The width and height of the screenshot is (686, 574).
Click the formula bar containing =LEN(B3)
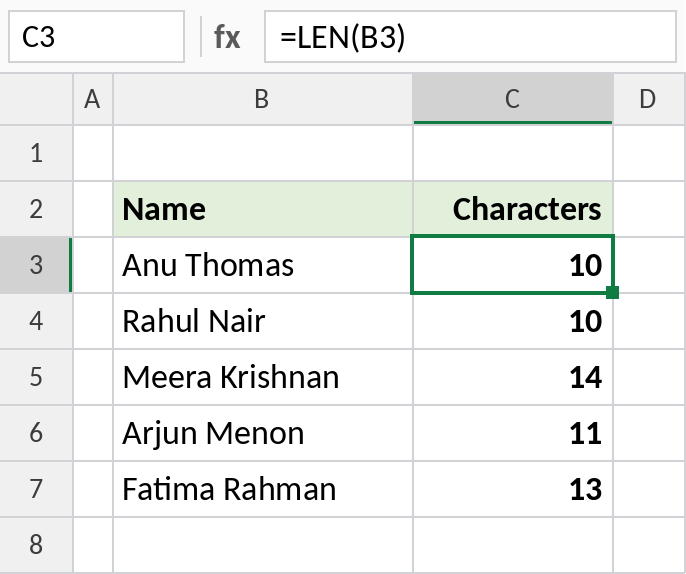pos(470,37)
